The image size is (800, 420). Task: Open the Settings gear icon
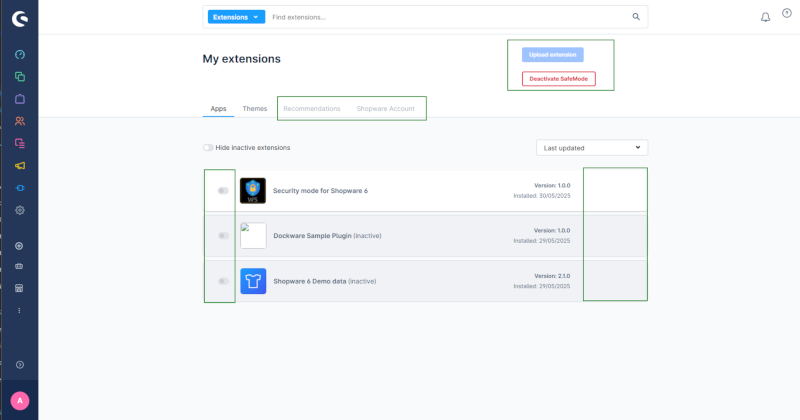(x=20, y=210)
